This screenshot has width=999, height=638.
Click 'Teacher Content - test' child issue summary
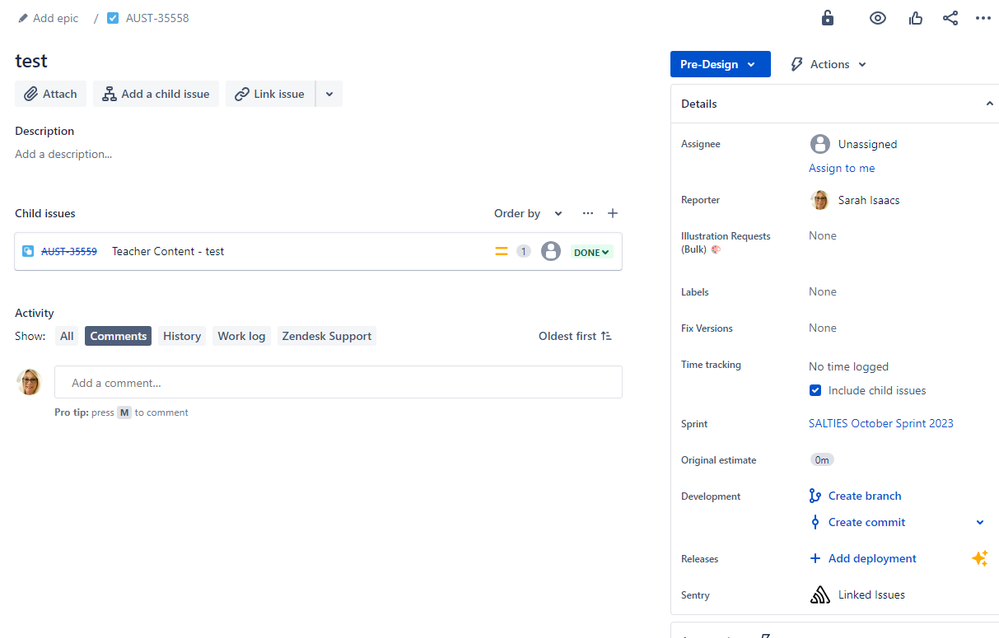pos(168,252)
